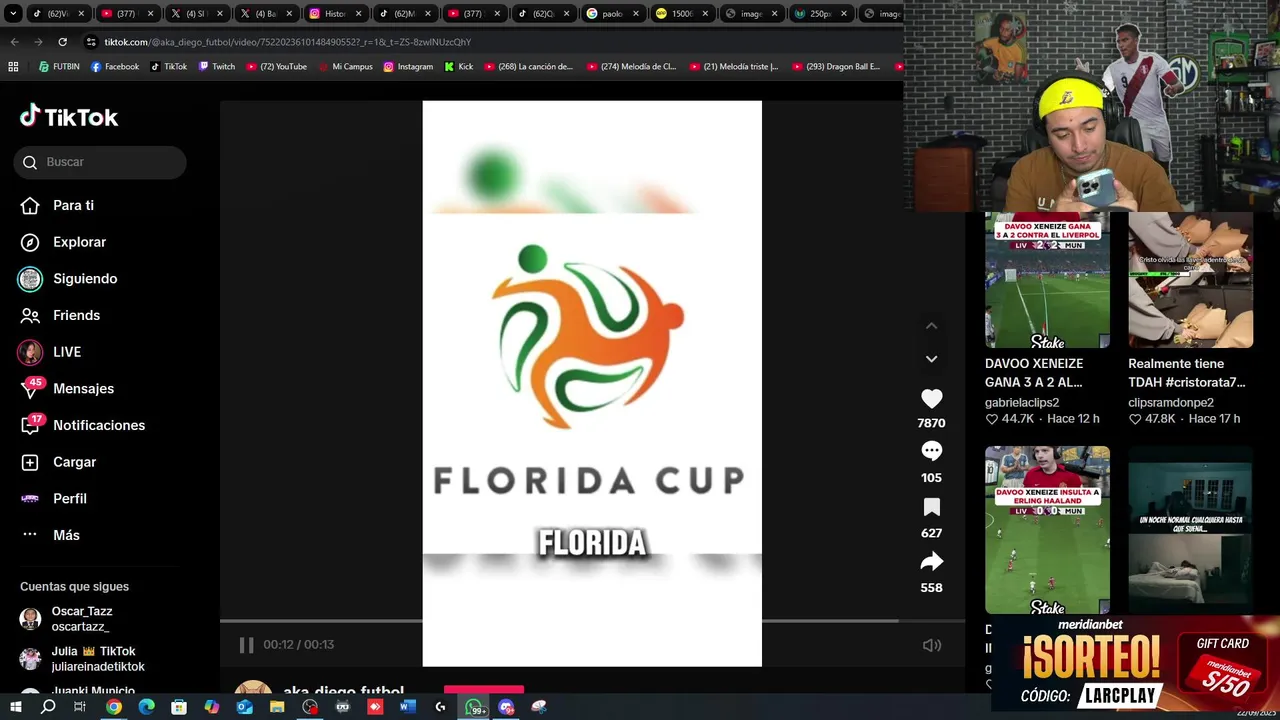Open the Windows Start menu
The image size is (1280, 720).
tap(15, 707)
